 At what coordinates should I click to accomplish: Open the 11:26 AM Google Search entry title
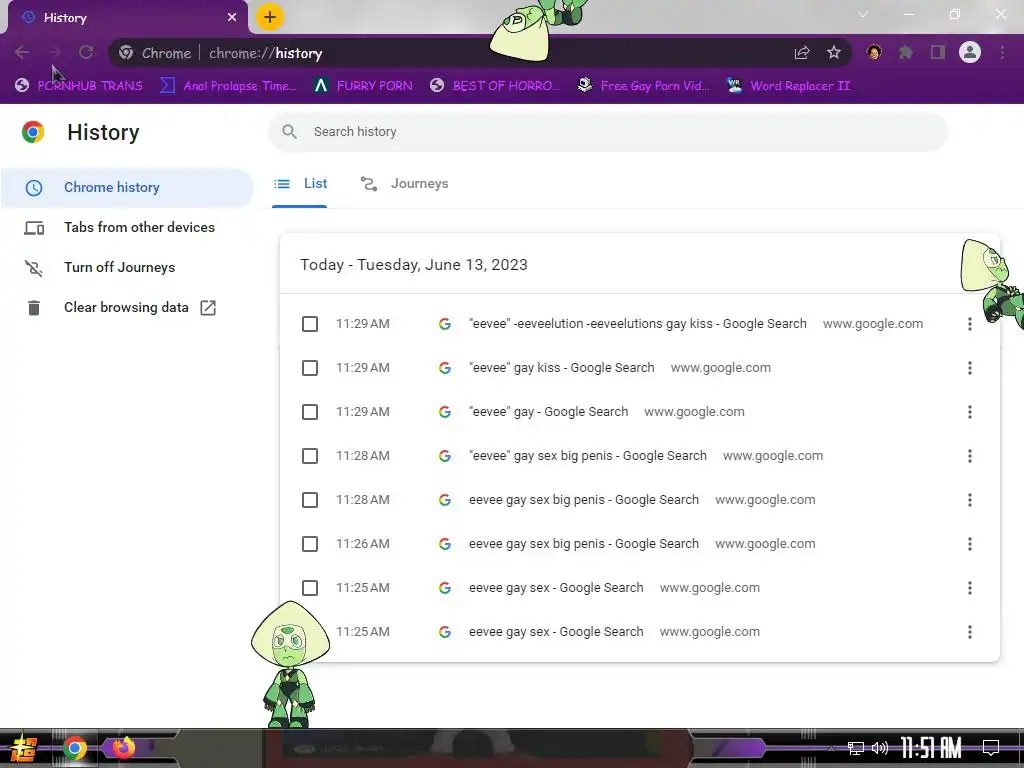point(584,544)
